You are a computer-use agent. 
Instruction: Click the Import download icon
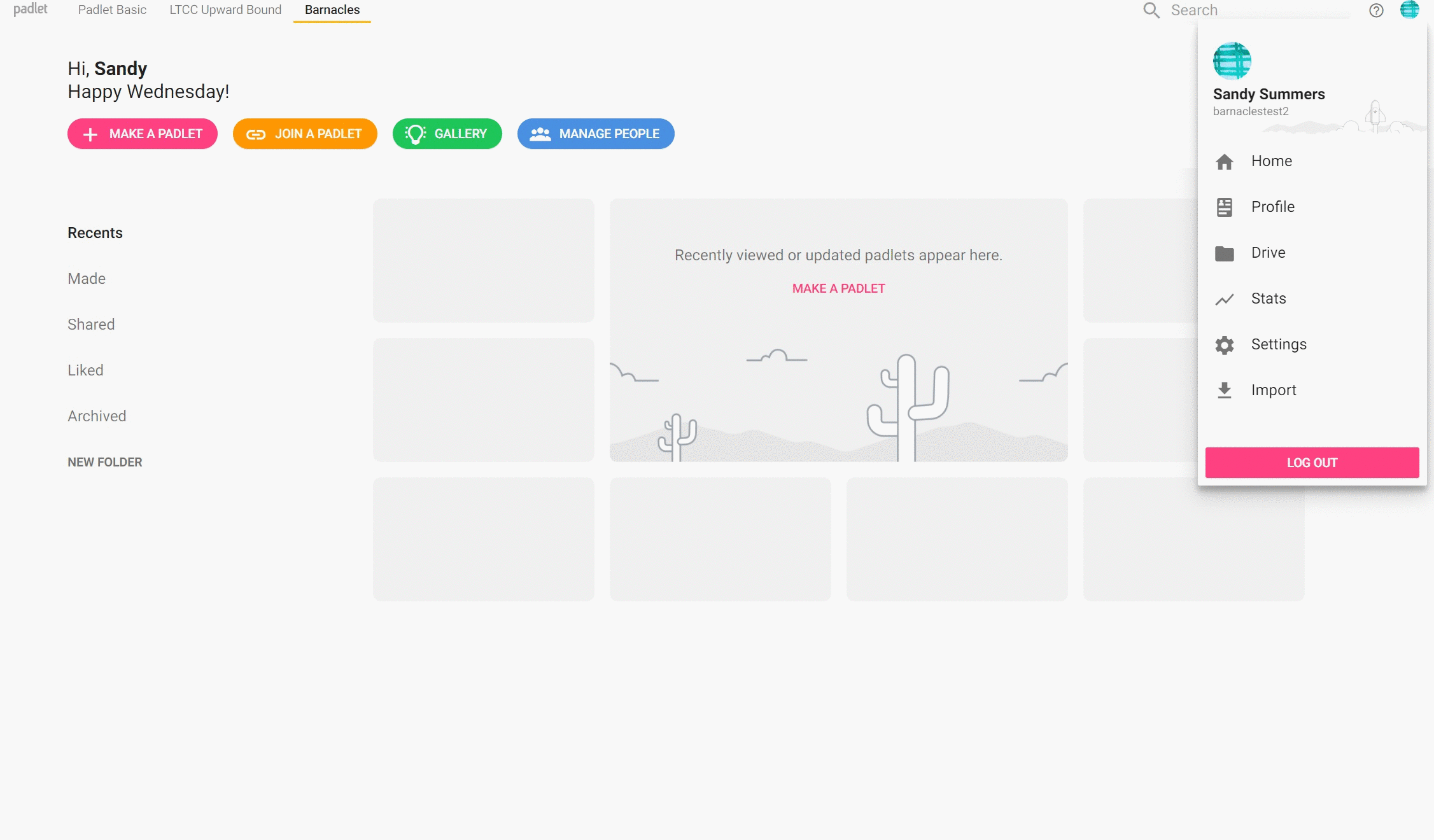pos(1224,391)
